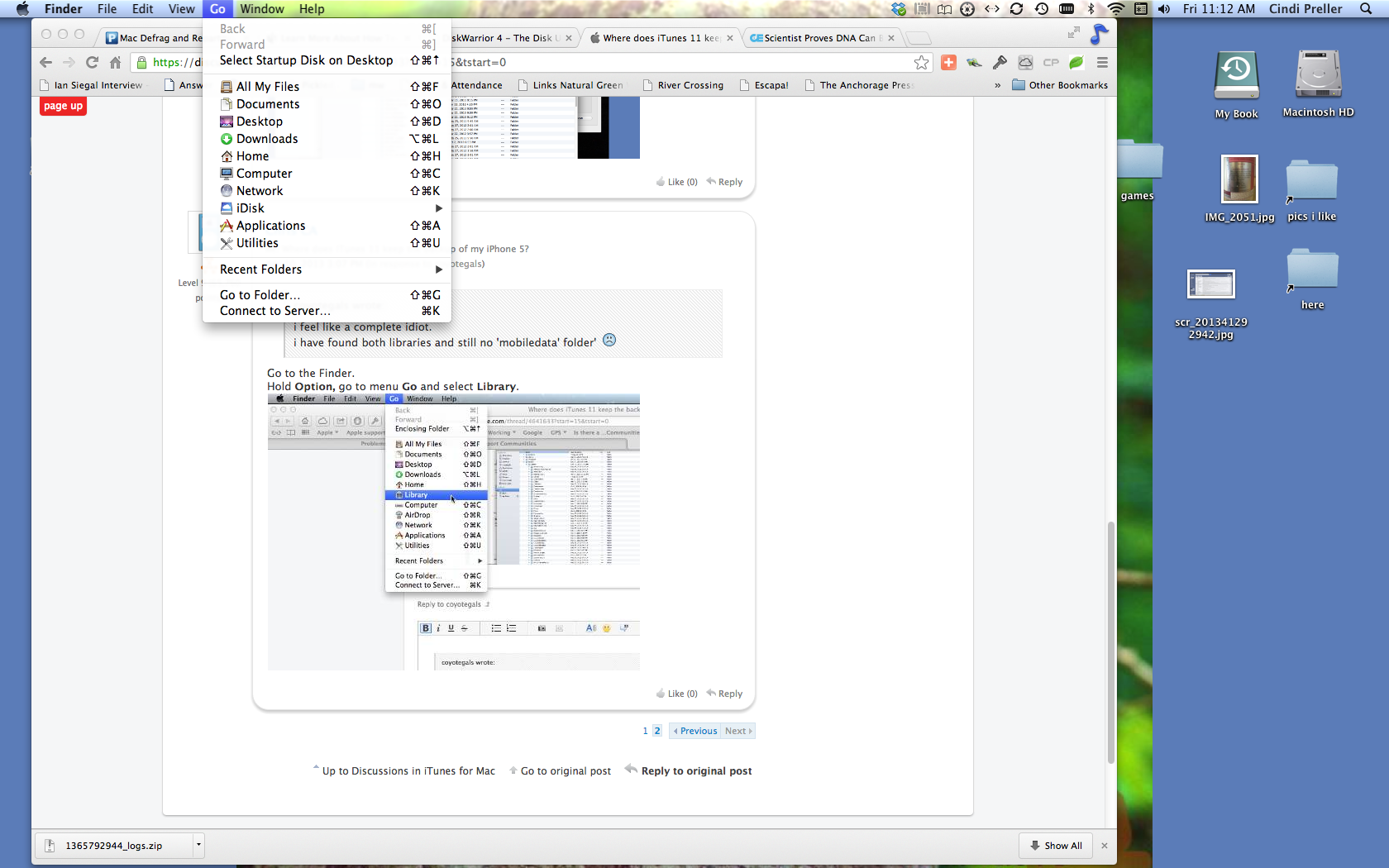The image size is (1389, 868).
Task: Expand the Recent Folders submenu
Action: [439, 269]
